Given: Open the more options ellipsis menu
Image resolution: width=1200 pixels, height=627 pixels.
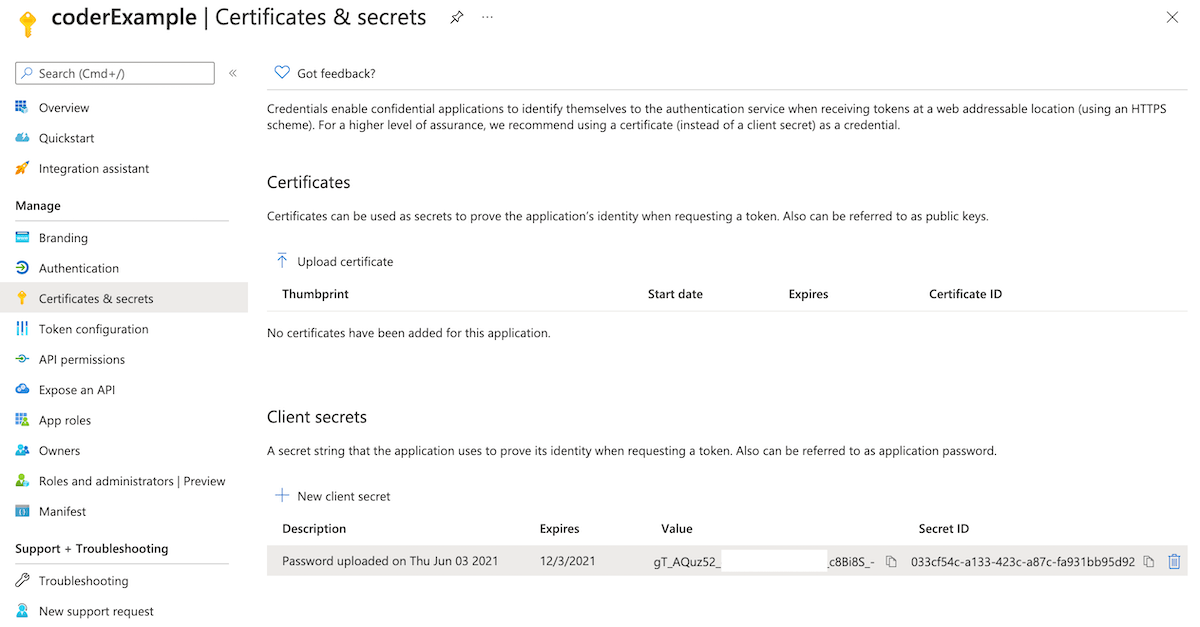Looking at the screenshot, I should 487,17.
